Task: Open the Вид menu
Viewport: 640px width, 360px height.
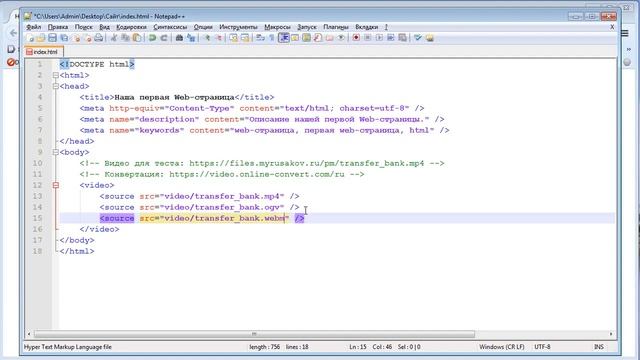Action: (104, 27)
